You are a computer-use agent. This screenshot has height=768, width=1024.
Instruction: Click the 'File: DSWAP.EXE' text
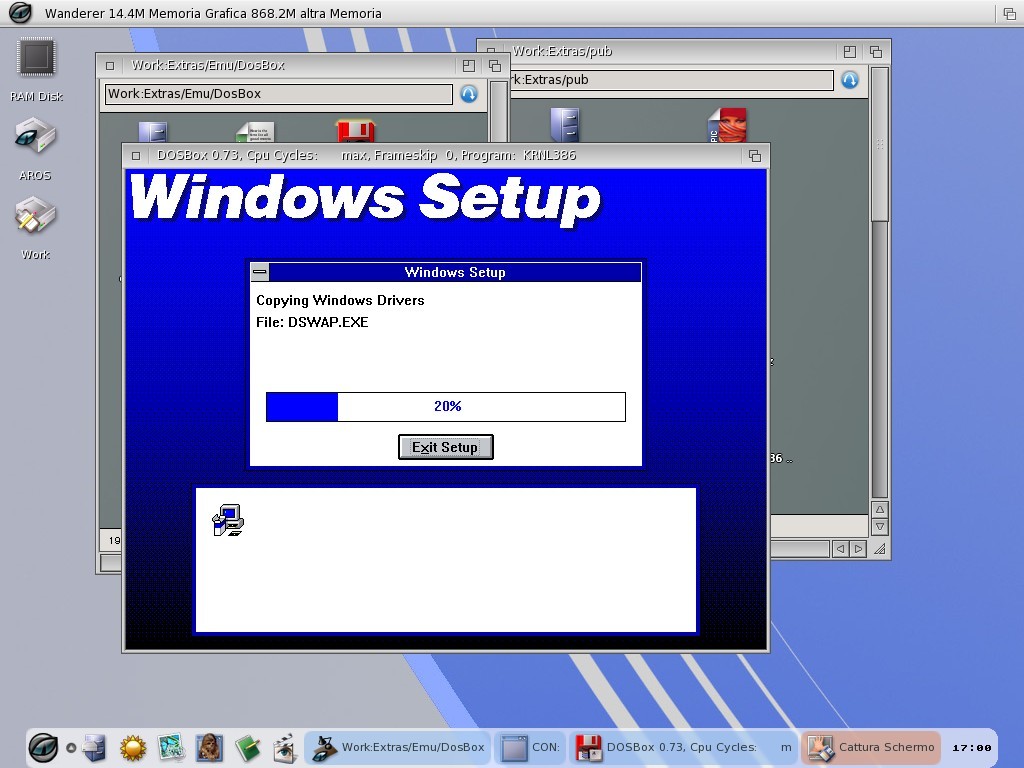pos(312,322)
